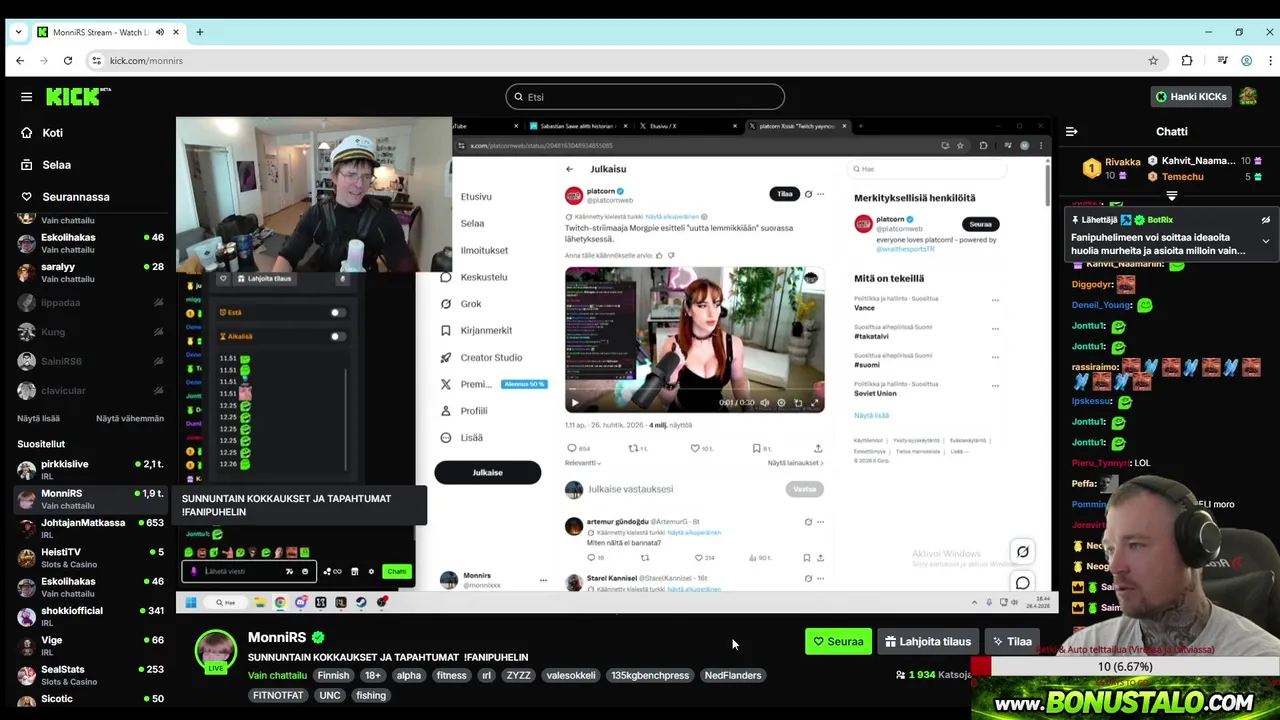Toggle the Aikalisä switch in streamed popout

point(337,336)
